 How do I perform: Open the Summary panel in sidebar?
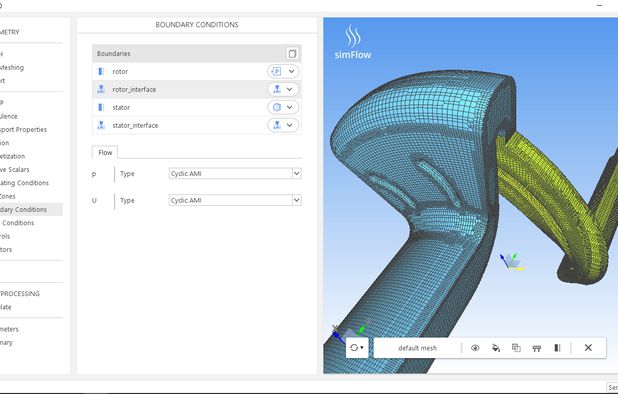[x=6, y=343]
